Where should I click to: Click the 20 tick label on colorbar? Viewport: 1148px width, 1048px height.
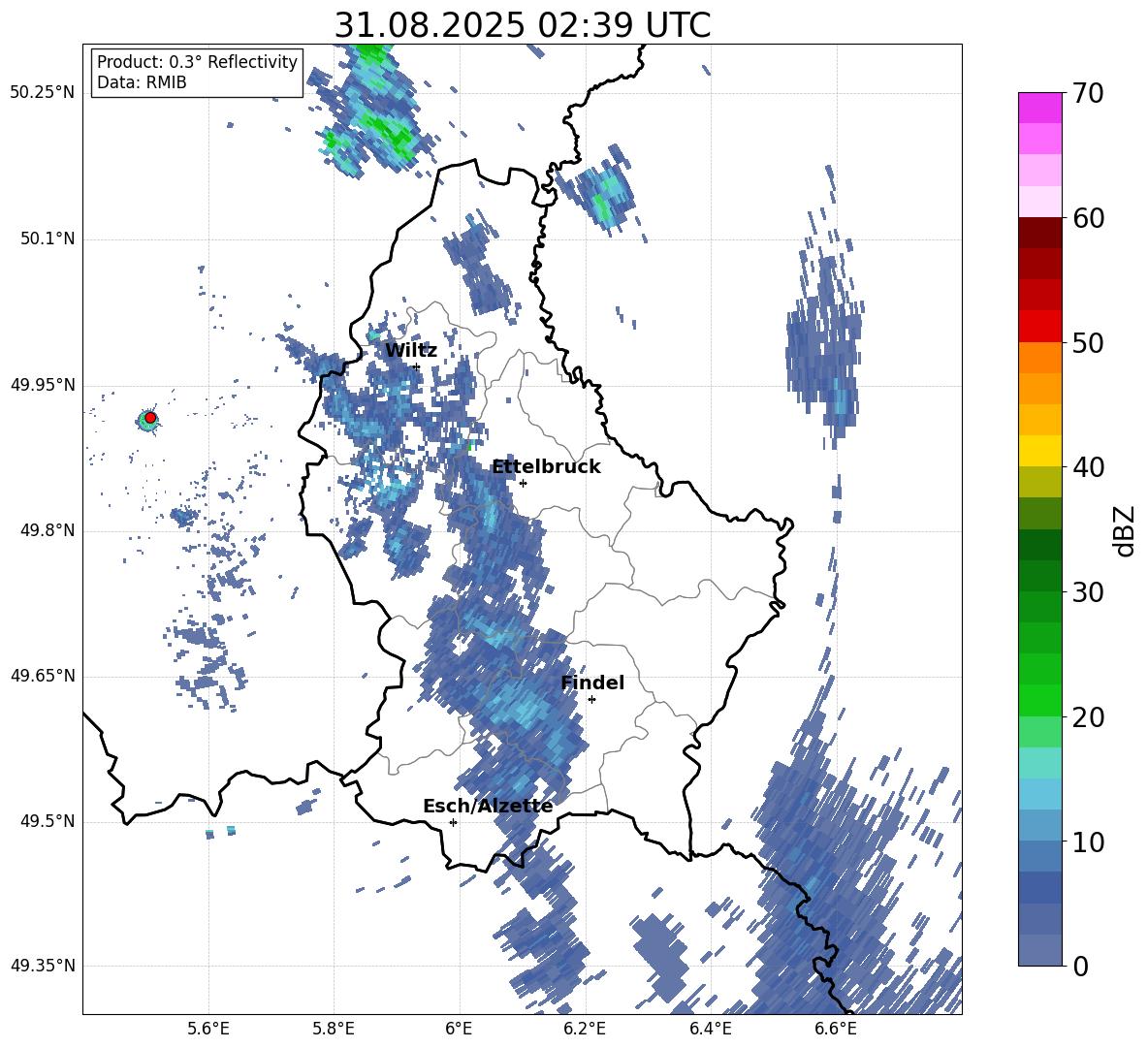point(1088,717)
